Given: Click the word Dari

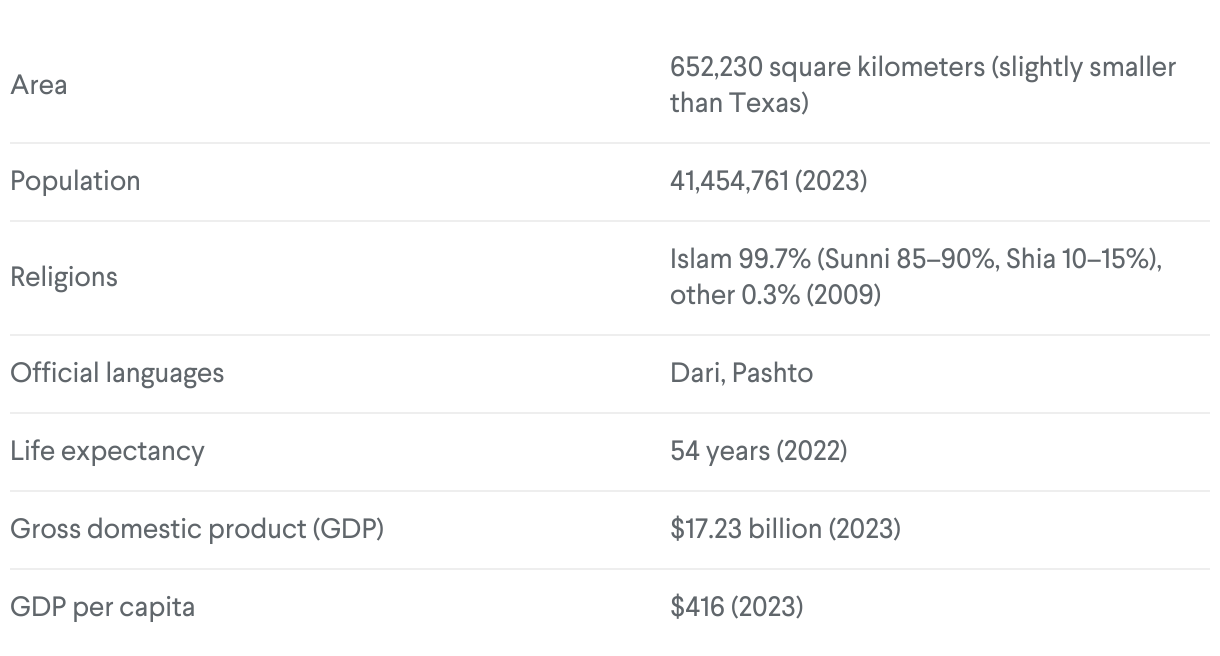Looking at the screenshot, I should tap(695, 374).
